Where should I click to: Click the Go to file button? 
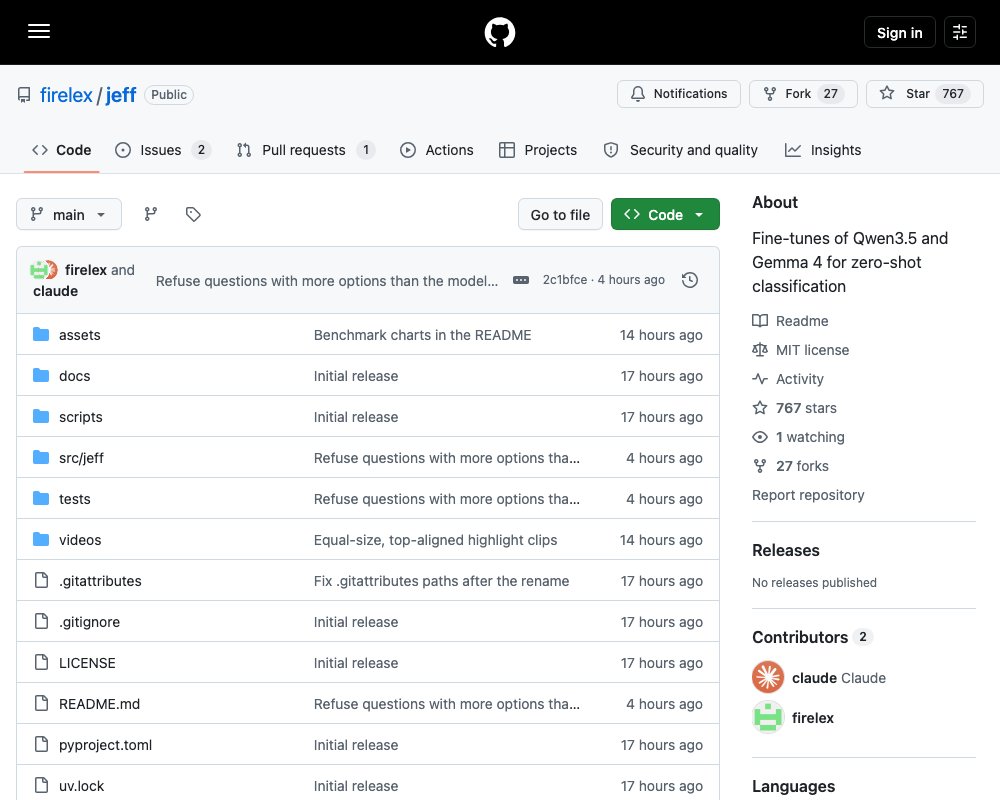tap(560, 214)
